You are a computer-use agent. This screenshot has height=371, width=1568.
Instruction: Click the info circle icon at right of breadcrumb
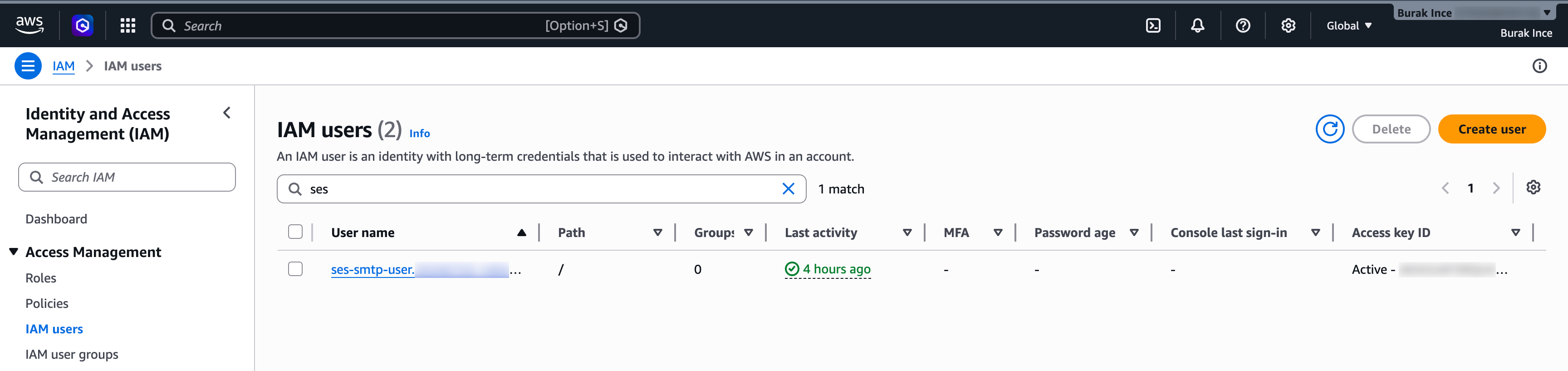tap(1539, 66)
